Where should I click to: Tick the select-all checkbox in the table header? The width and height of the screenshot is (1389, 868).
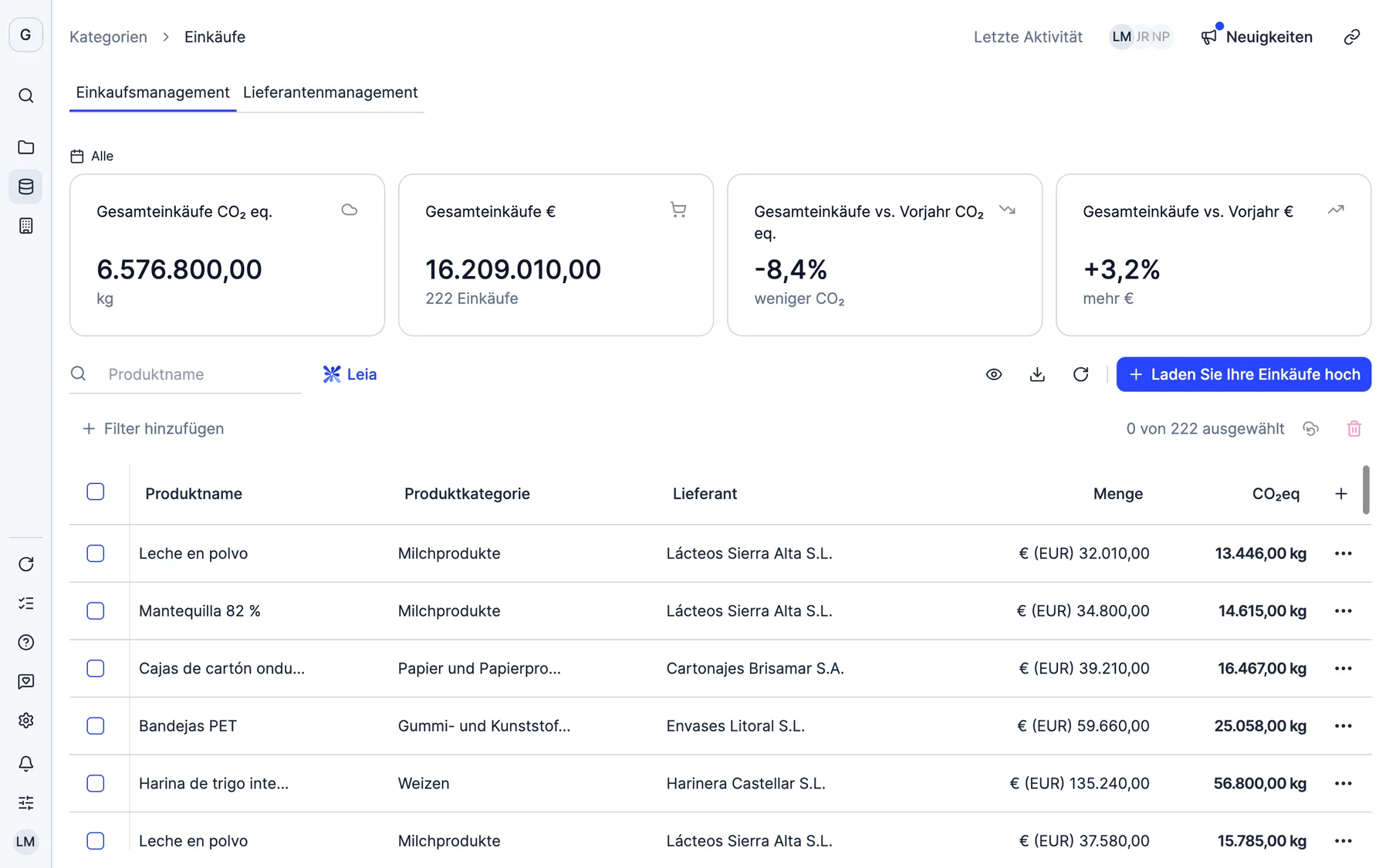[96, 492]
